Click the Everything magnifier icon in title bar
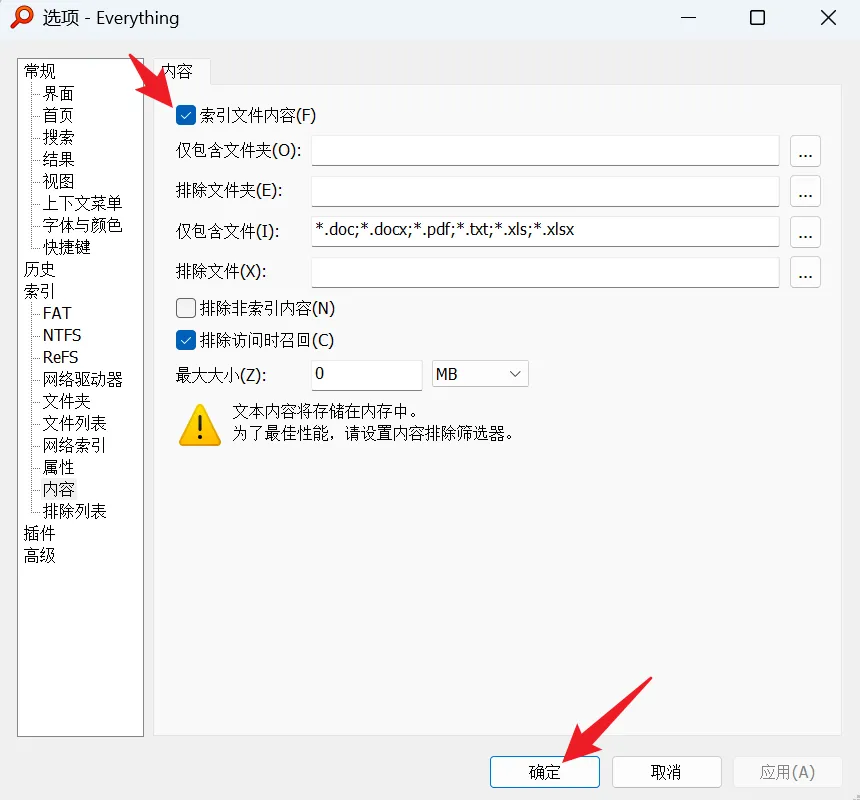 (x=22, y=17)
